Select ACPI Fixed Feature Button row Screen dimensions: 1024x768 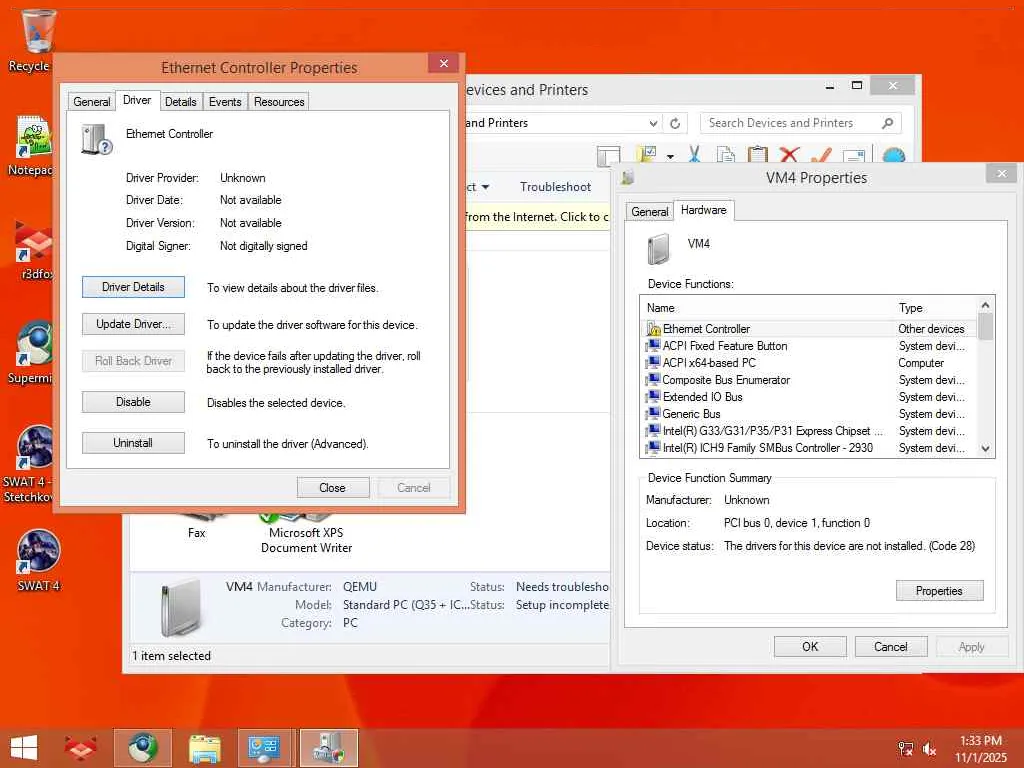808,345
